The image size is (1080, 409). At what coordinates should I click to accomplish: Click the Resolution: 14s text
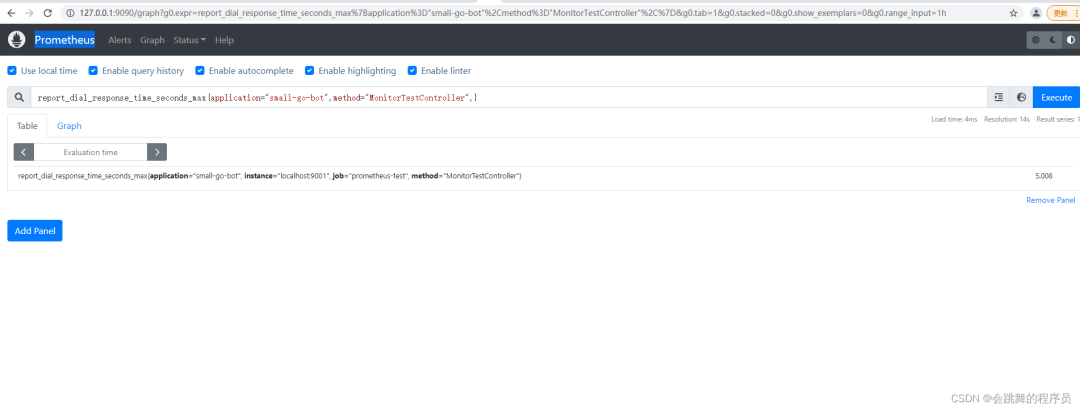click(1007, 119)
